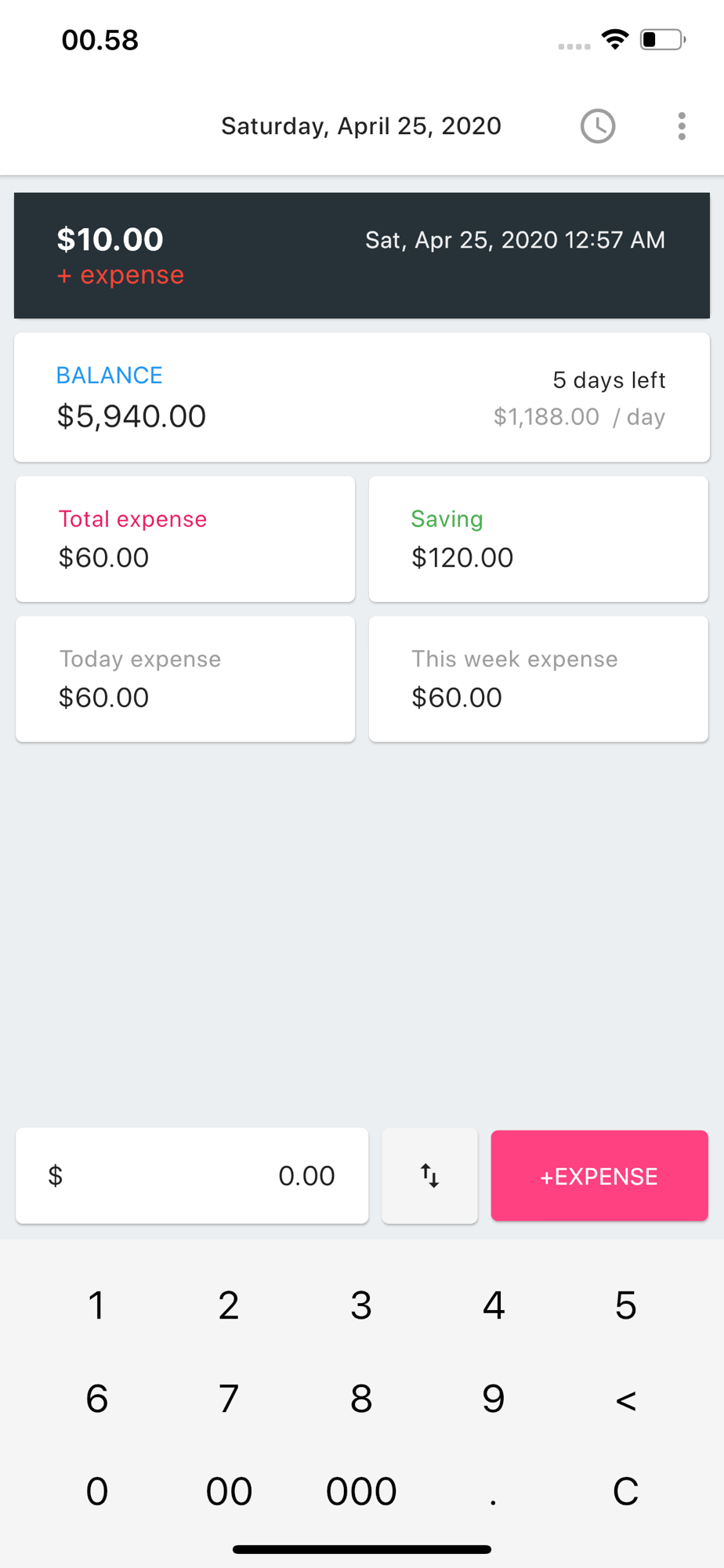This screenshot has width=724, height=1568.
Task: Open the BALANCE card
Action: pyautogui.click(x=362, y=397)
